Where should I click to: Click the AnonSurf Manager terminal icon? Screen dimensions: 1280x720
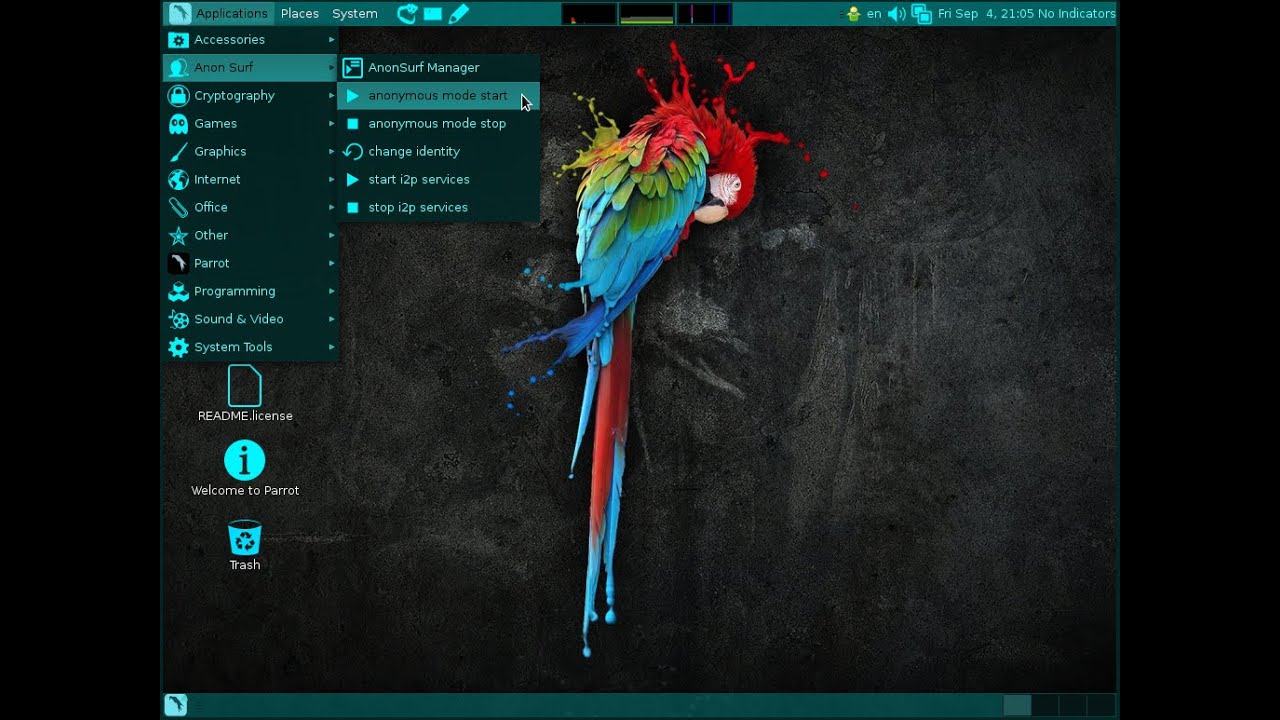click(x=352, y=68)
